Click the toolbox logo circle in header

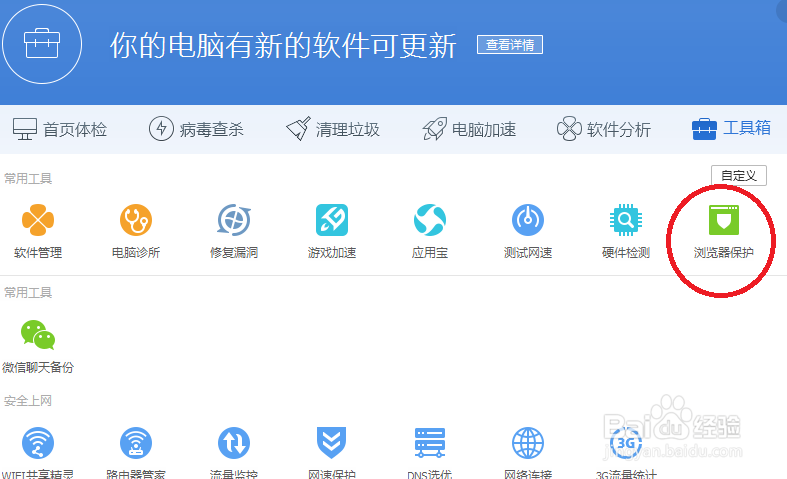point(42,44)
